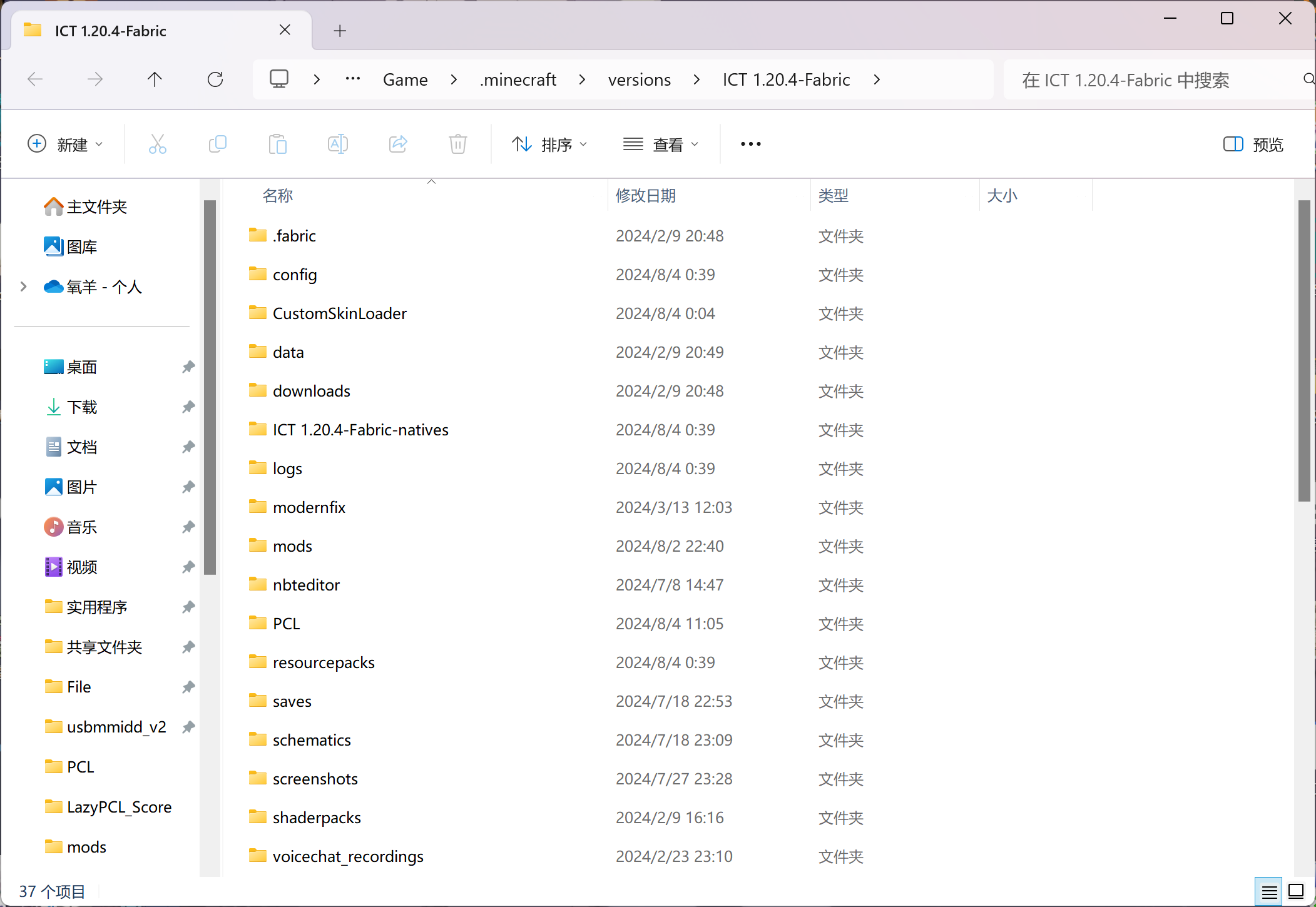Expand the 氧羊 - 个人 OneDrive tree item
Viewport: 1316px width, 907px height.
[x=24, y=287]
